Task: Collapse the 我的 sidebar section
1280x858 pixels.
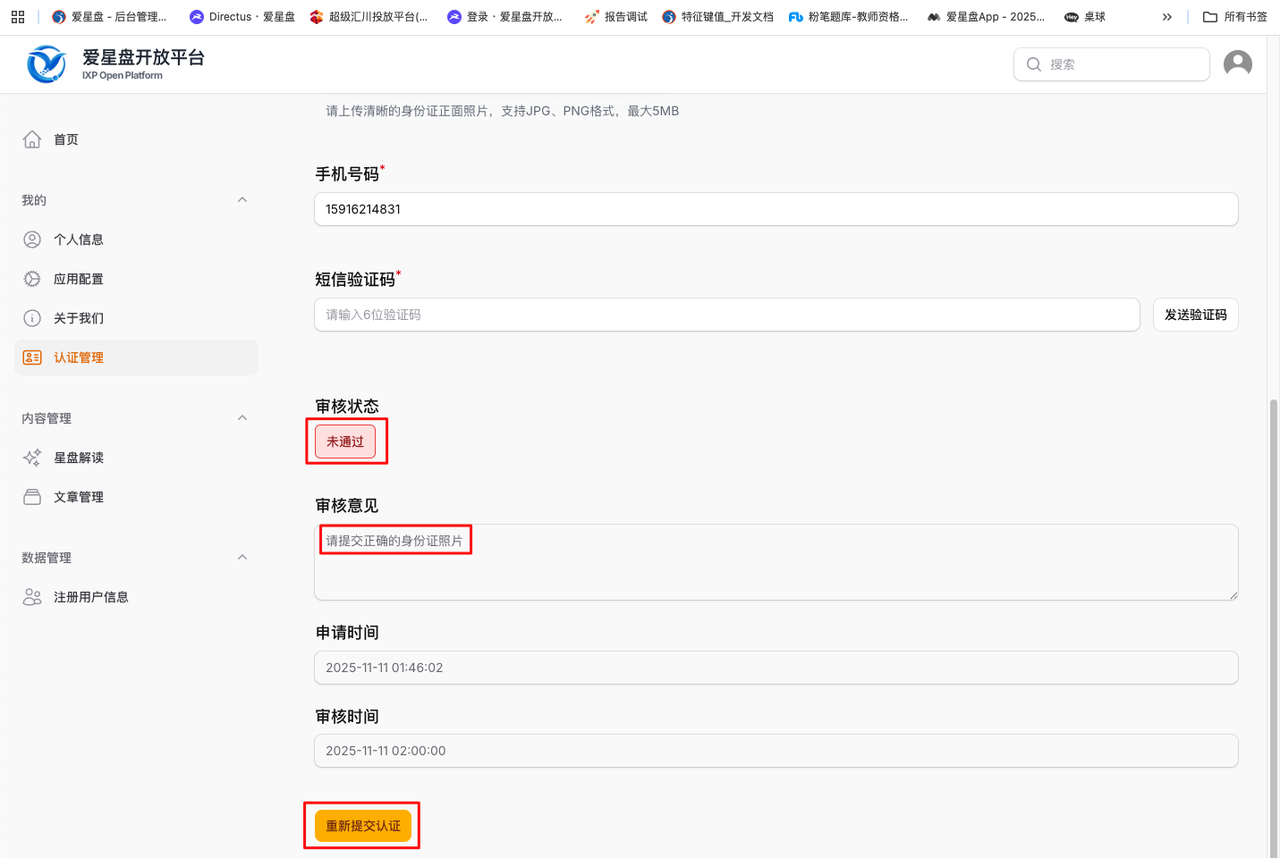Action: tap(242, 200)
